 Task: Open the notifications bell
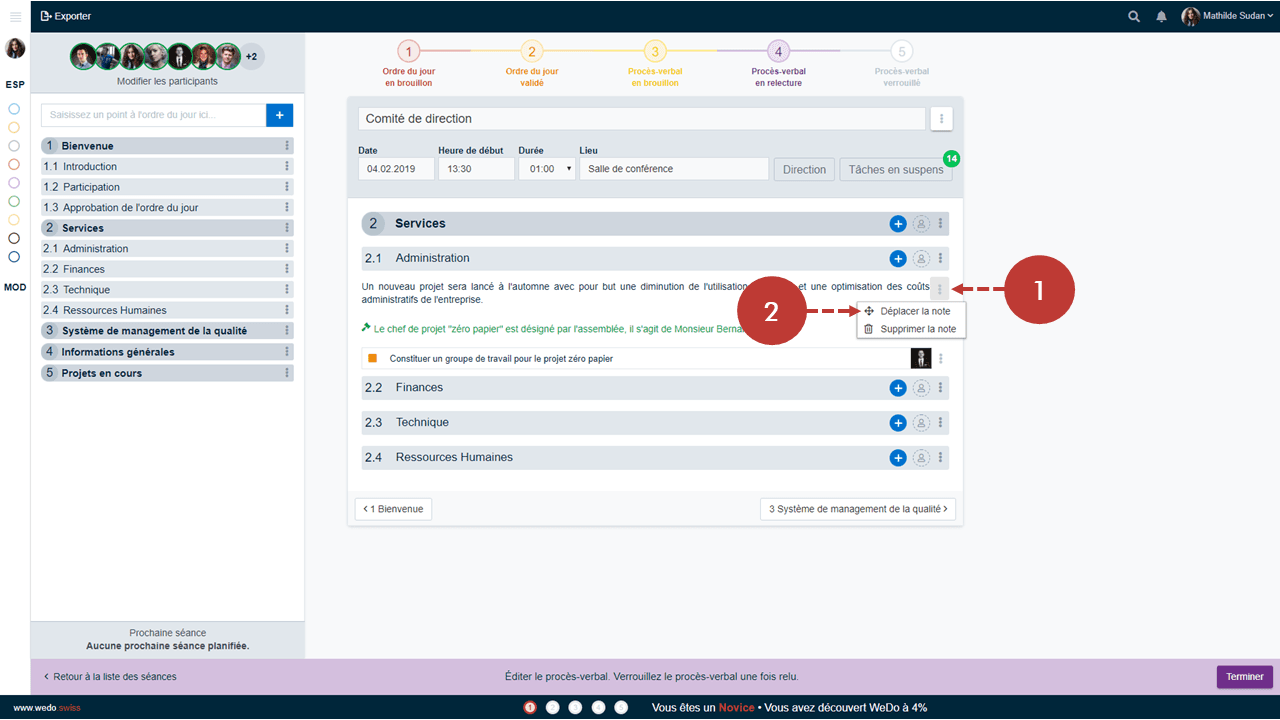1161,16
